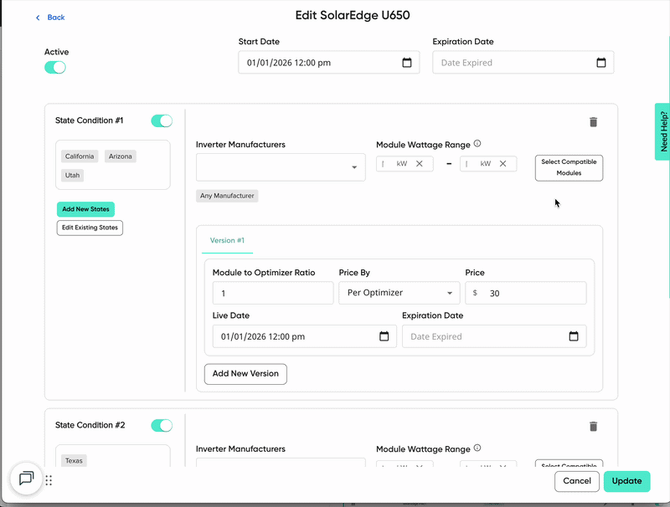Click the Back link
The image size is (670, 507).
pos(56,18)
